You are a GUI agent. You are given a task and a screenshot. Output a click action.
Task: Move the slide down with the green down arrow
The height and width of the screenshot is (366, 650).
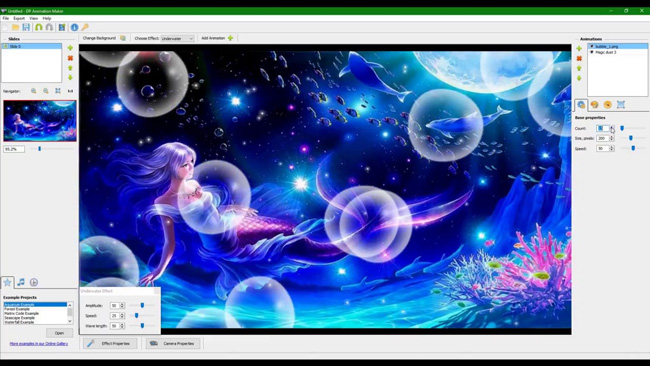[70, 78]
